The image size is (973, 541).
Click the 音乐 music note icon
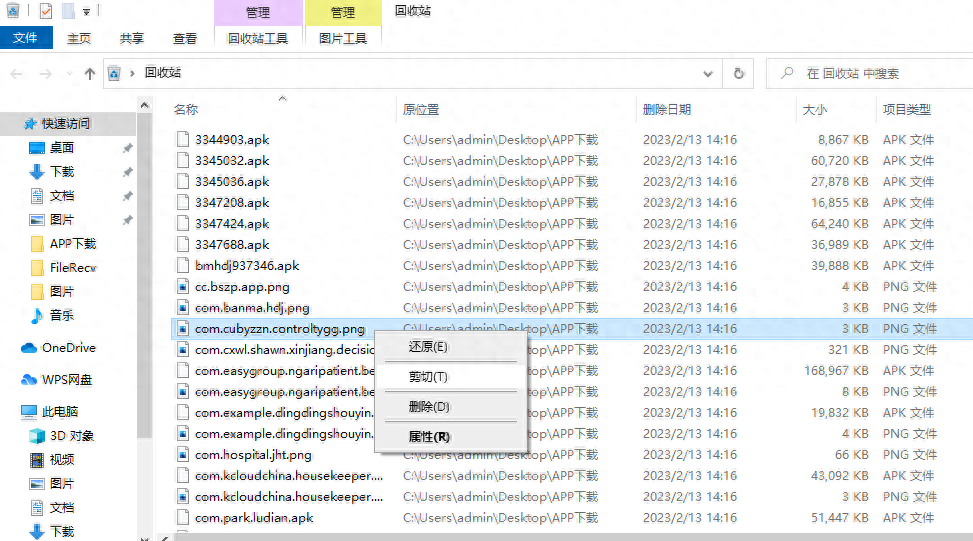point(37,316)
